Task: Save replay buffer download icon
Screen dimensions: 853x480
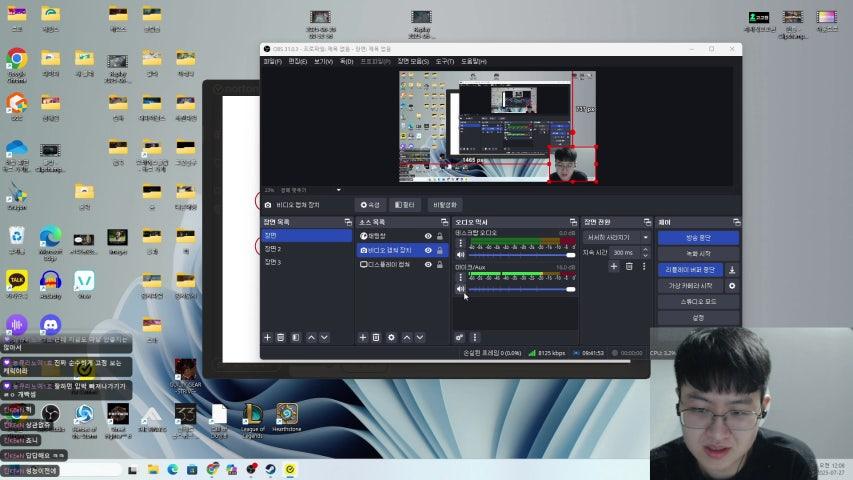Action: tap(732, 270)
